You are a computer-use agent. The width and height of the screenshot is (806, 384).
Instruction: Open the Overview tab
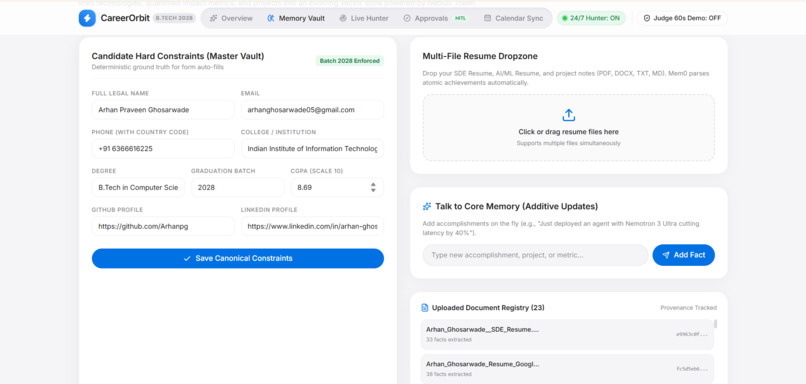tap(231, 18)
